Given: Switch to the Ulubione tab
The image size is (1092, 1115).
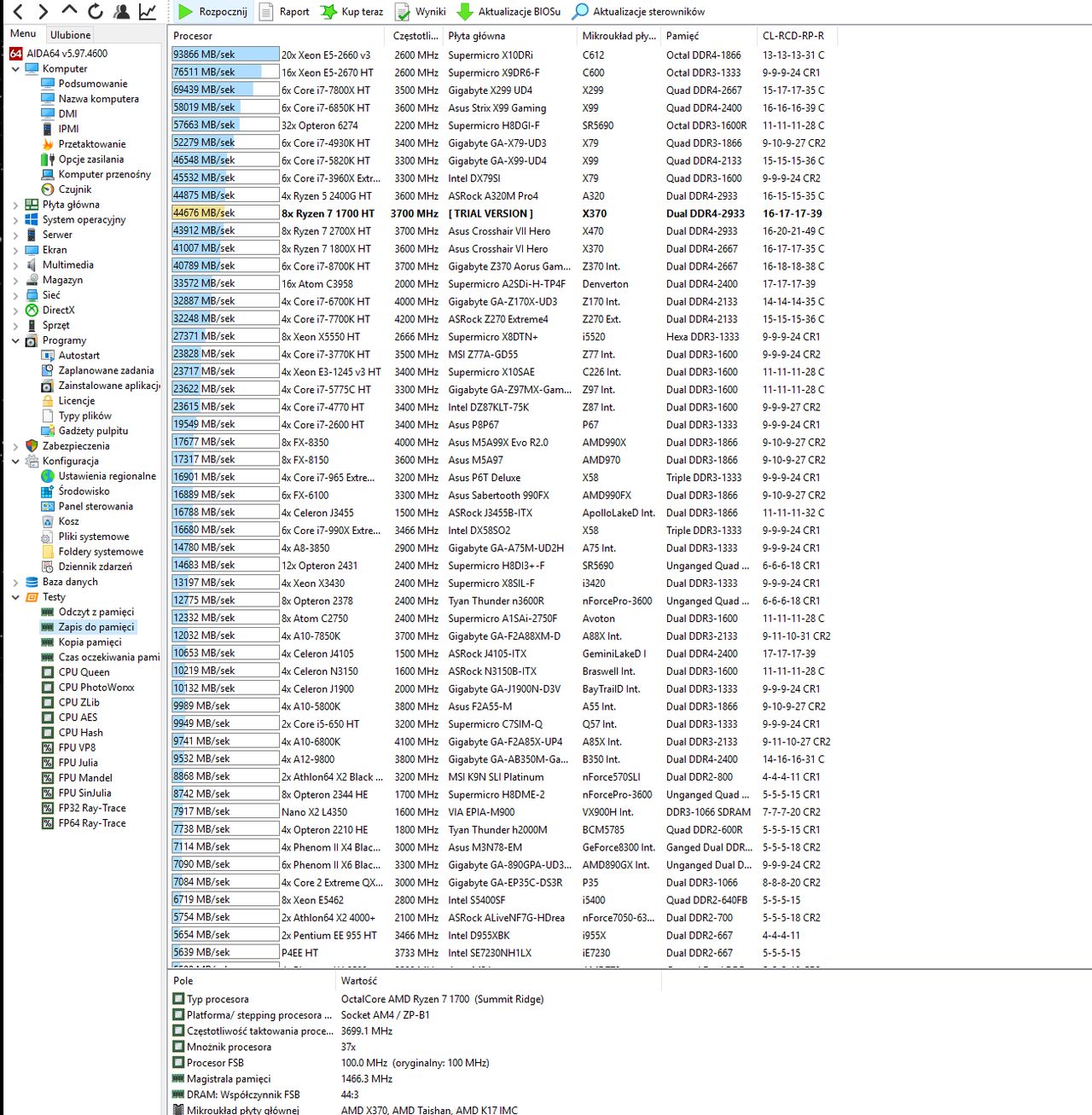Looking at the screenshot, I should (x=70, y=35).
